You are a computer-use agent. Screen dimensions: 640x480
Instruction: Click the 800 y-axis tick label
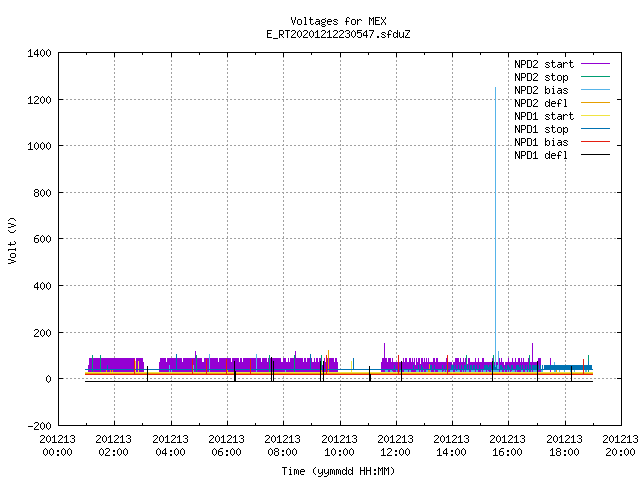tap(42, 193)
